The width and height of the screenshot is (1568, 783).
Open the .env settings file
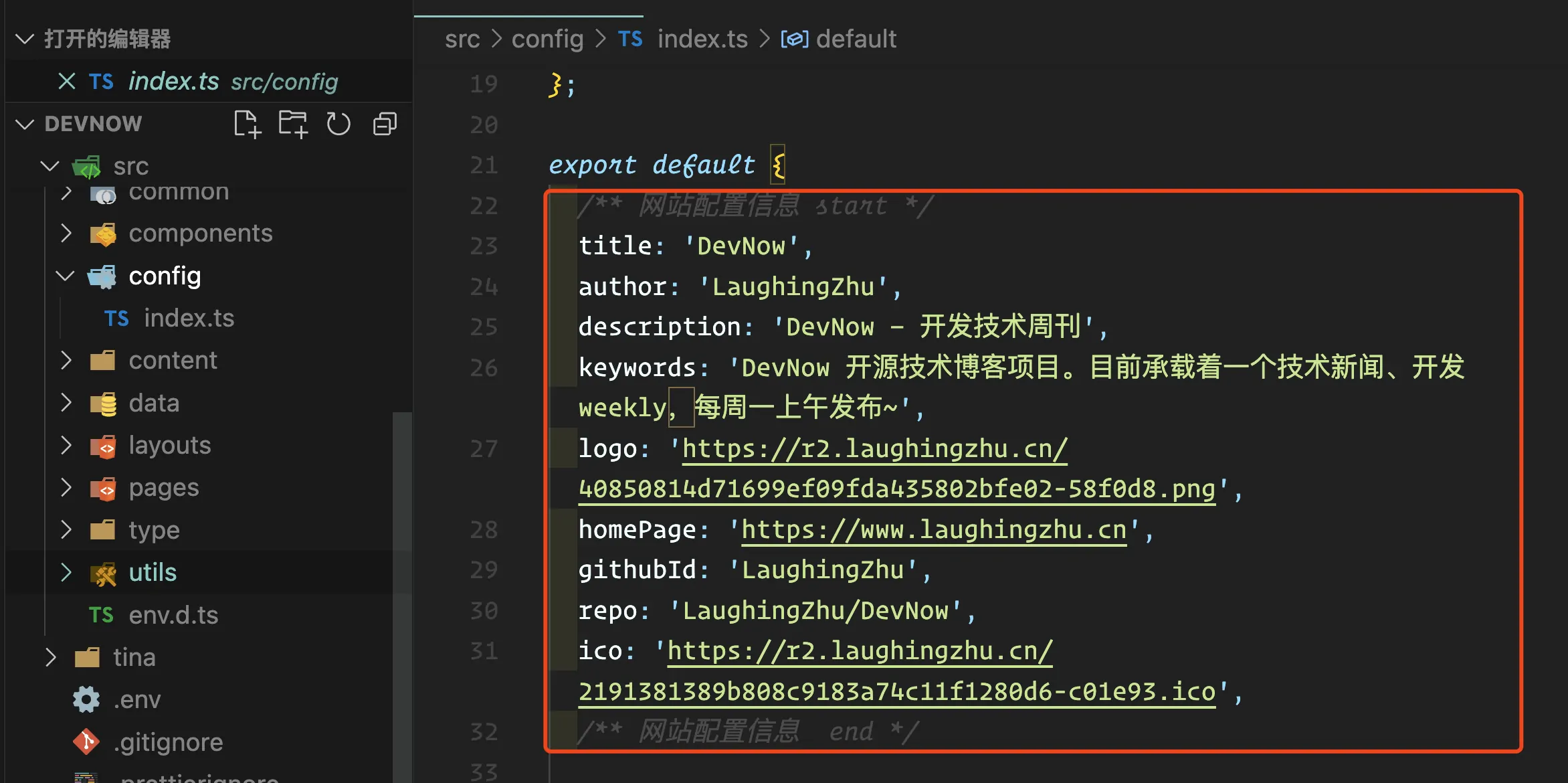click(x=136, y=699)
